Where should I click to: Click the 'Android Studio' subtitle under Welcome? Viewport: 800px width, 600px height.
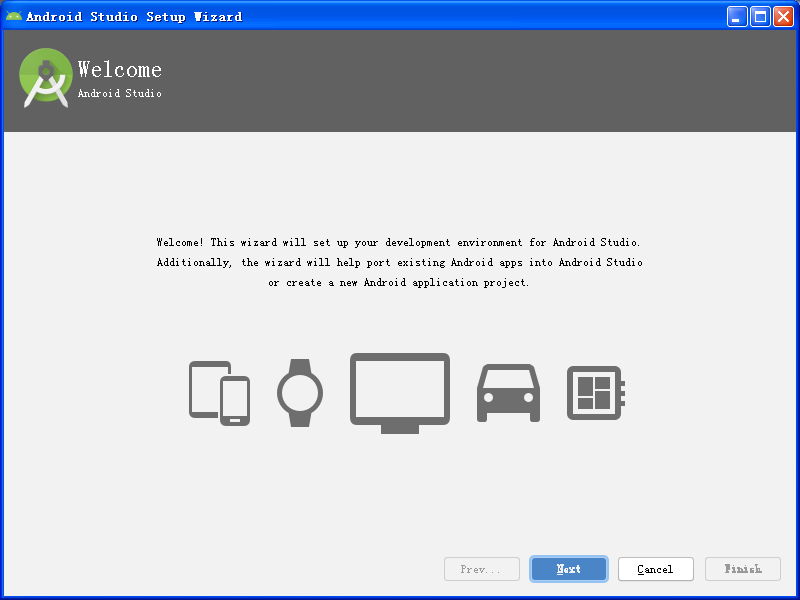pos(120,93)
